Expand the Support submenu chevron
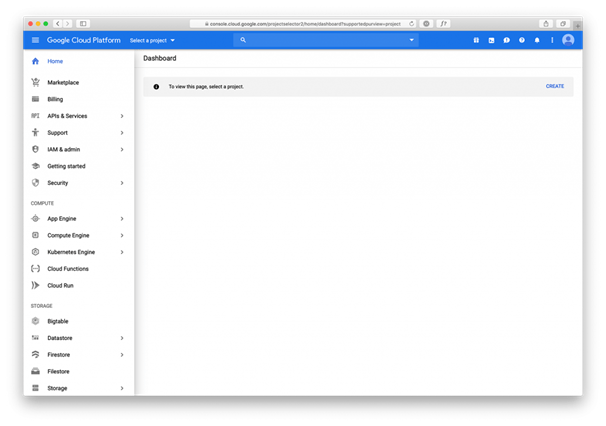Image resolution: width=606 pixels, height=426 pixels. point(122,133)
